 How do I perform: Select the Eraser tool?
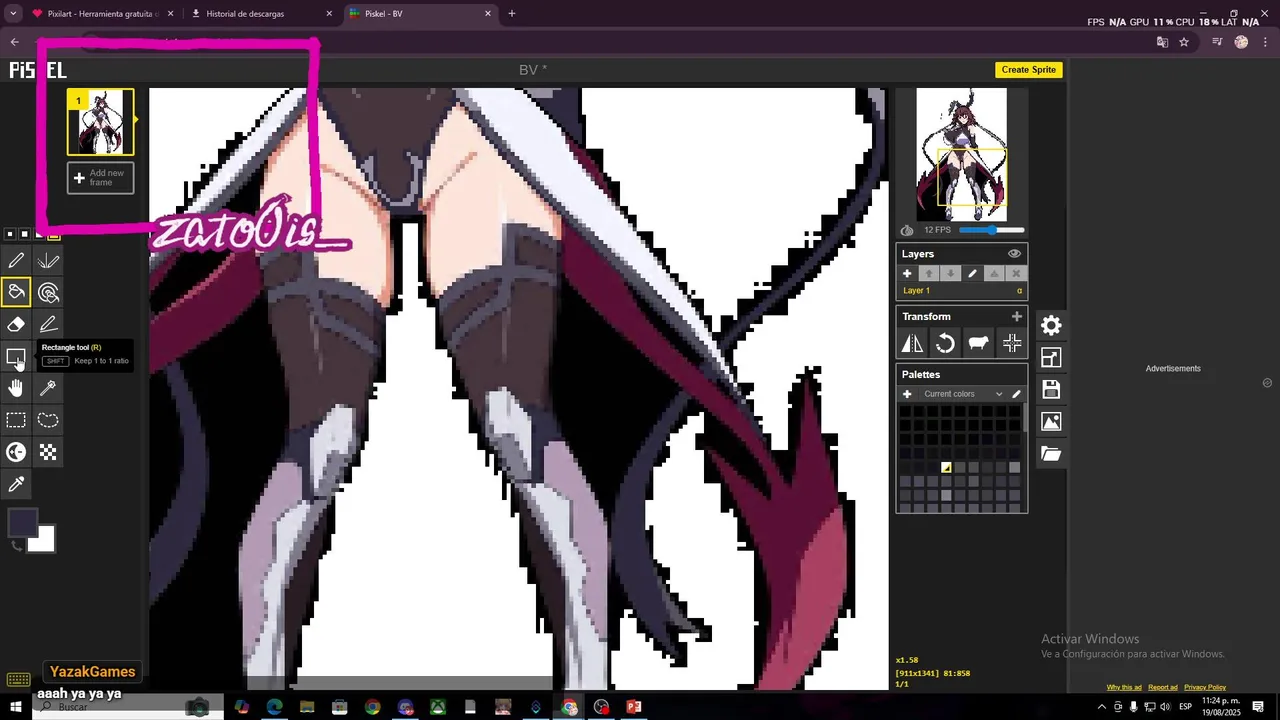[x=16, y=325]
